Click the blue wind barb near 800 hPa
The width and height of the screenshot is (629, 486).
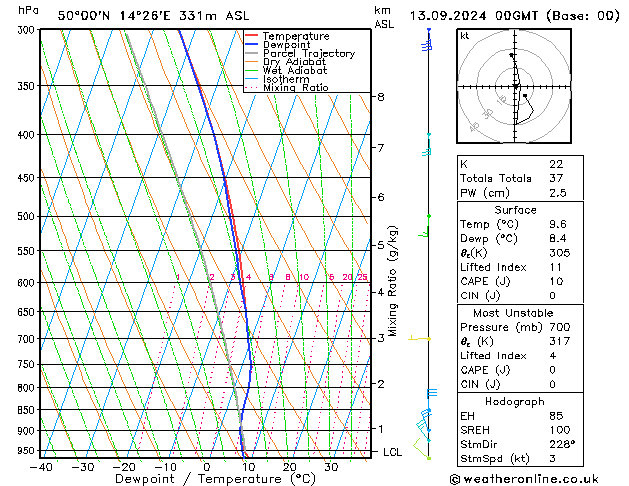432,393
